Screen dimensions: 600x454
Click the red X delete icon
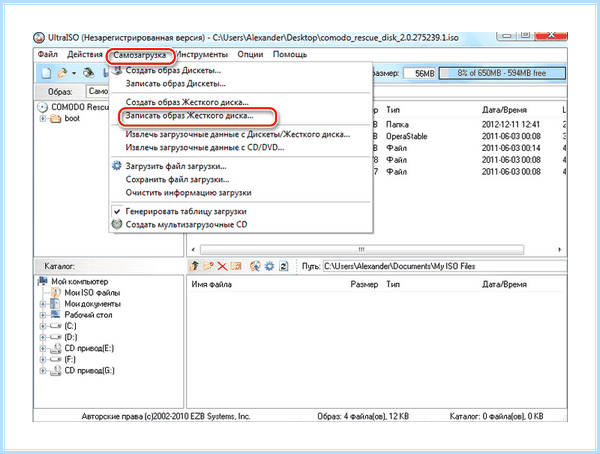click(222, 266)
